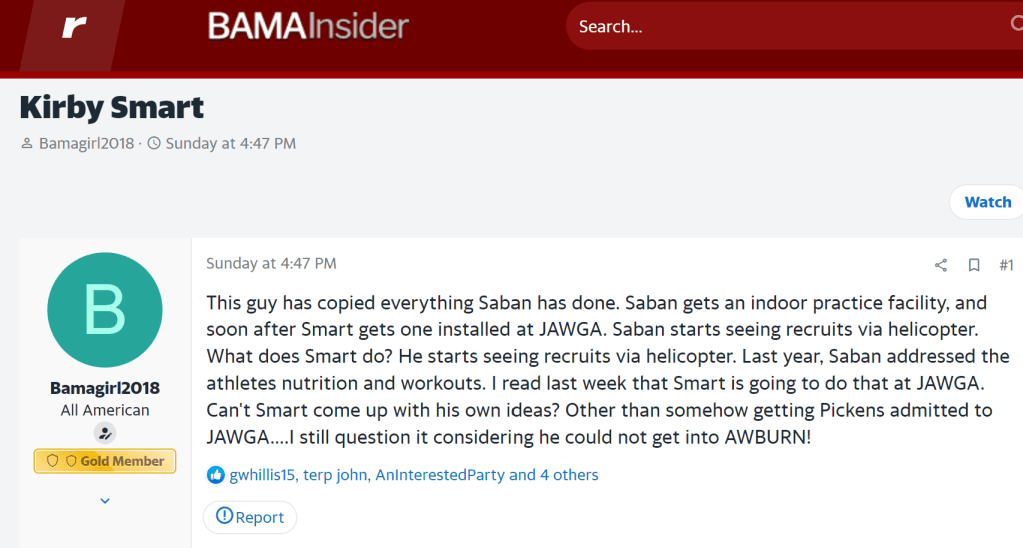The width and height of the screenshot is (1023, 548).
Task: Bookmark this post
Action: [x=974, y=265]
